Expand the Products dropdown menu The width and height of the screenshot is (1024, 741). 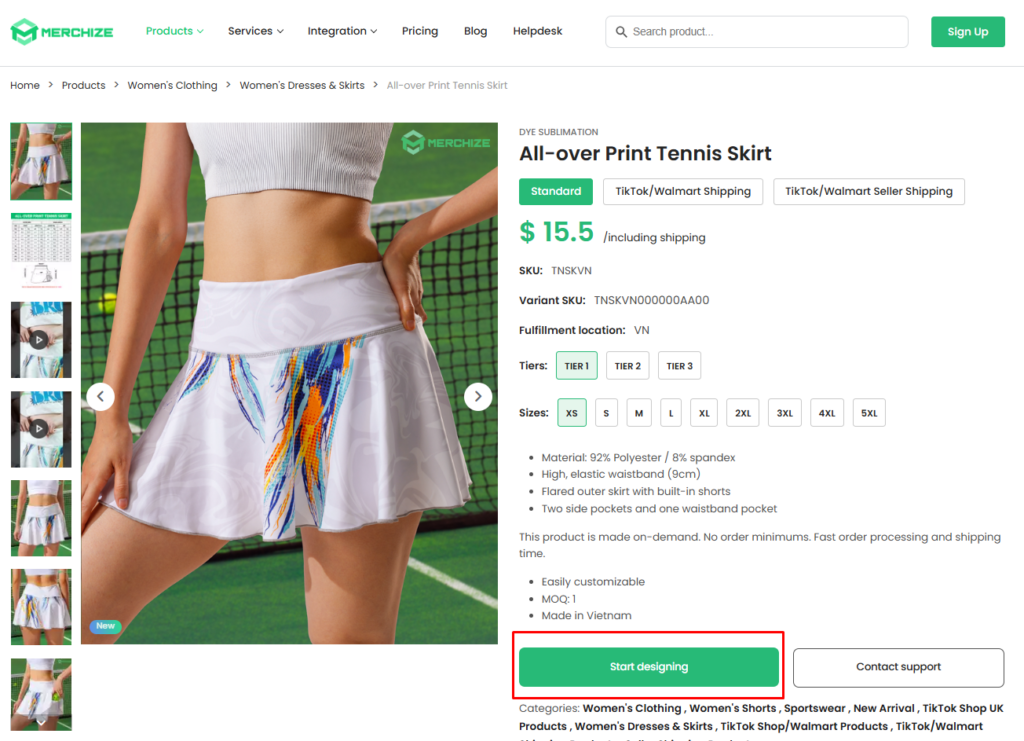(x=174, y=31)
